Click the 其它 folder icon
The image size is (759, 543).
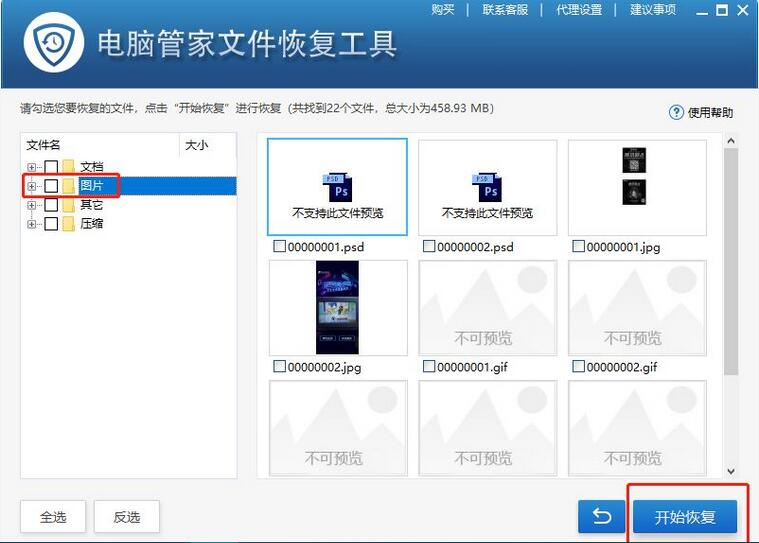click(x=69, y=205)
